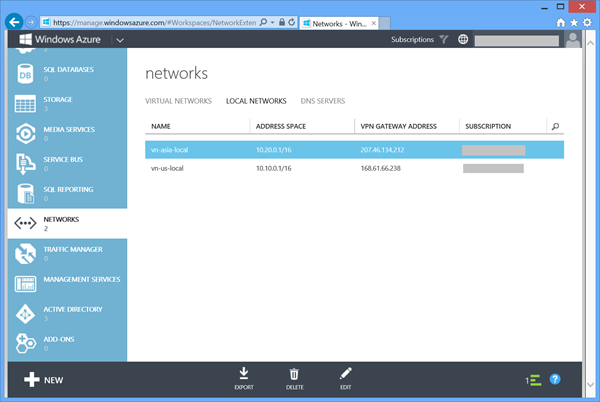Click address space 10.10.0.1/16
The height and width of the screenshot is (402, 600).
coord(274,168)
